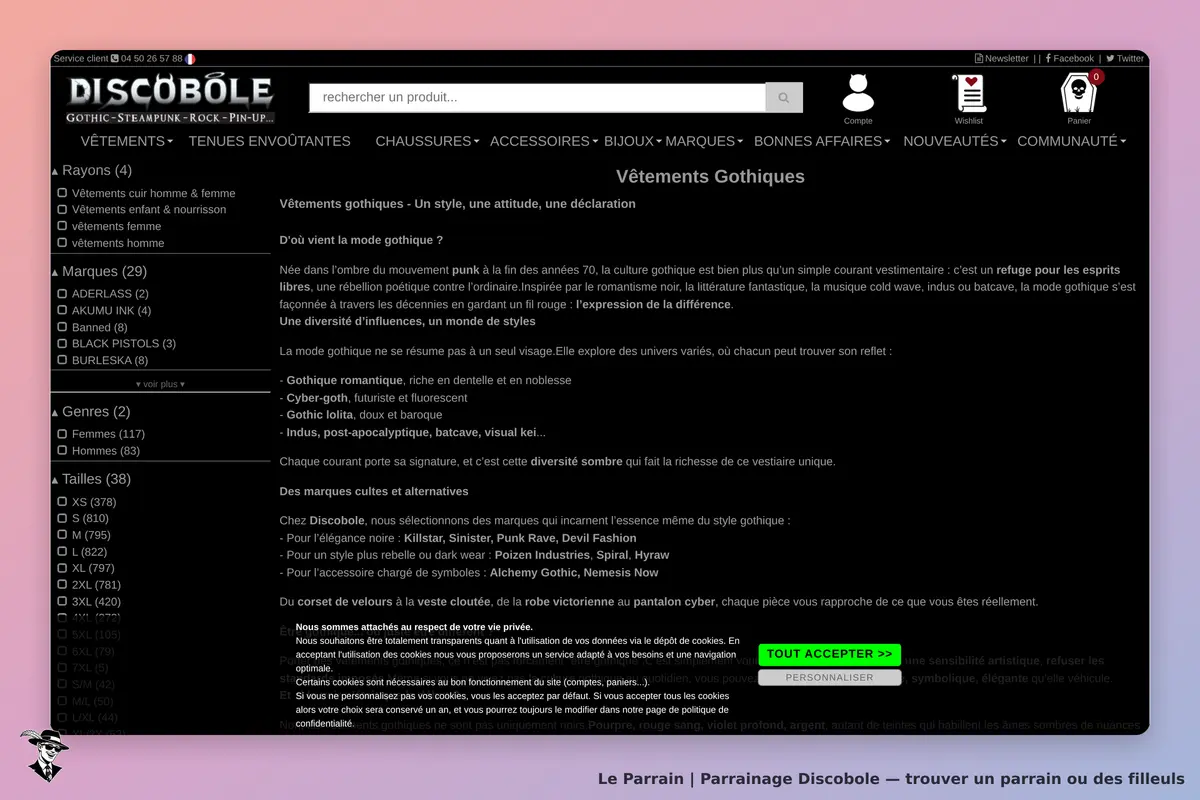Screen dimensions: 1200x800
Task: Open the Panier coffin cart icon
Action: [x=1079, y=93]
